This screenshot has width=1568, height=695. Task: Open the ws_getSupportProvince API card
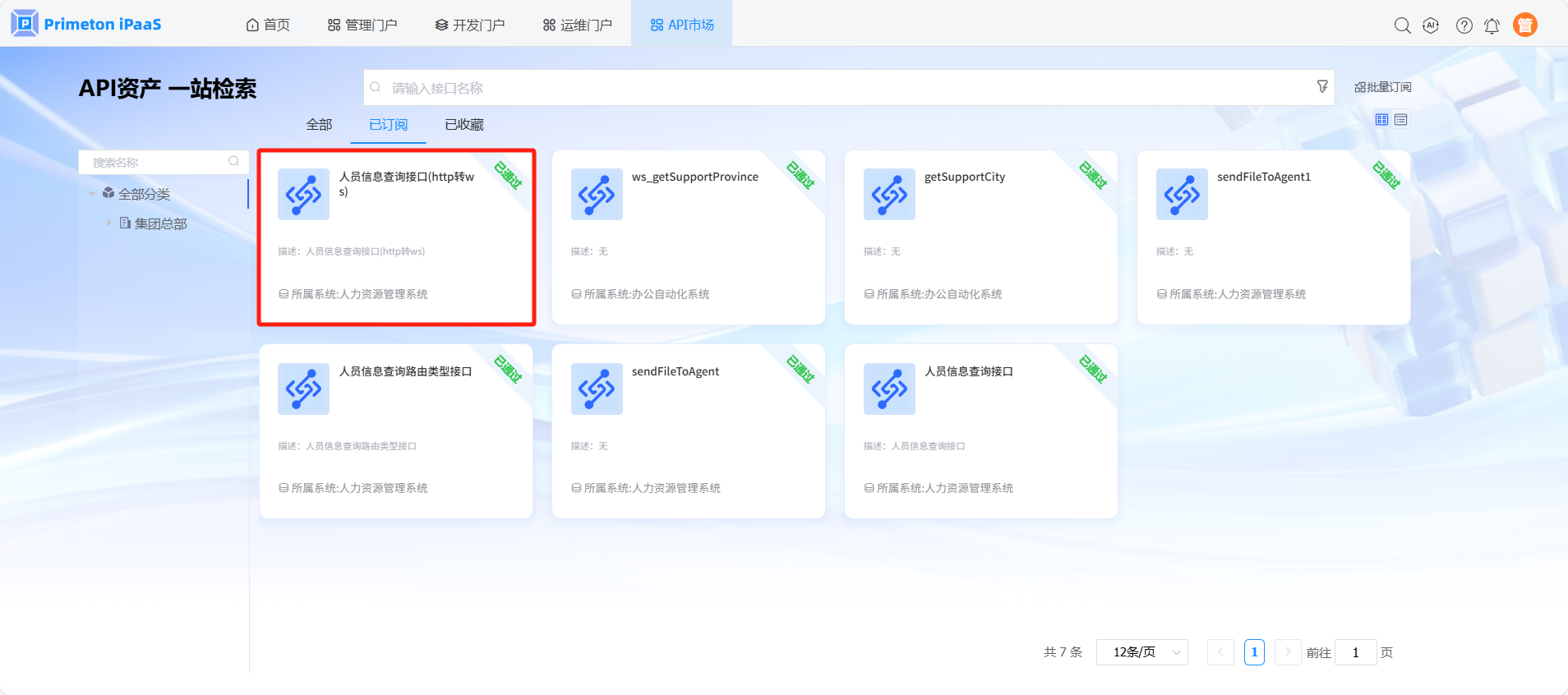(x=688, y=237)
